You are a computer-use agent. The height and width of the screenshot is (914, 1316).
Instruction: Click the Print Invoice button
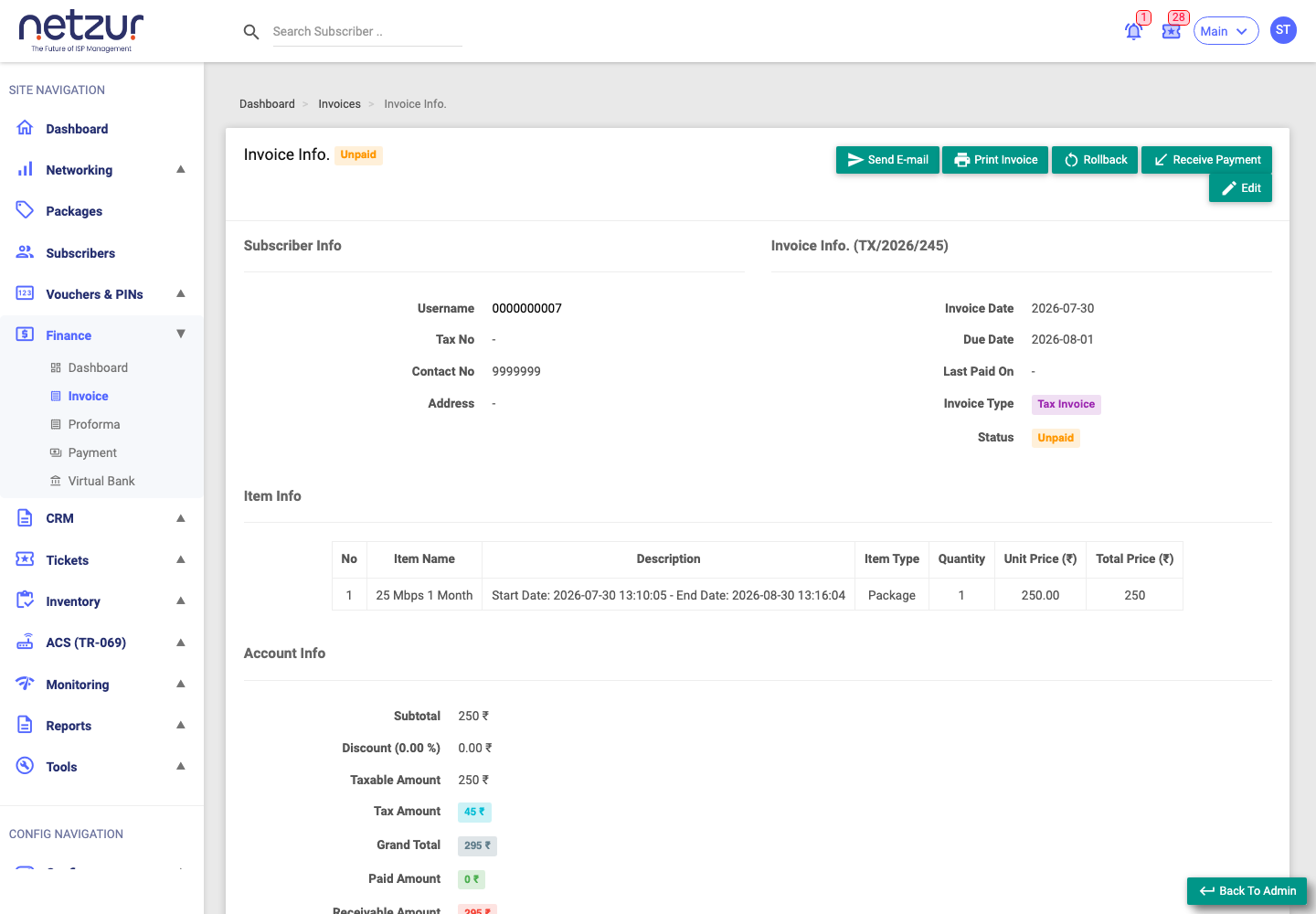click(995, 160)
